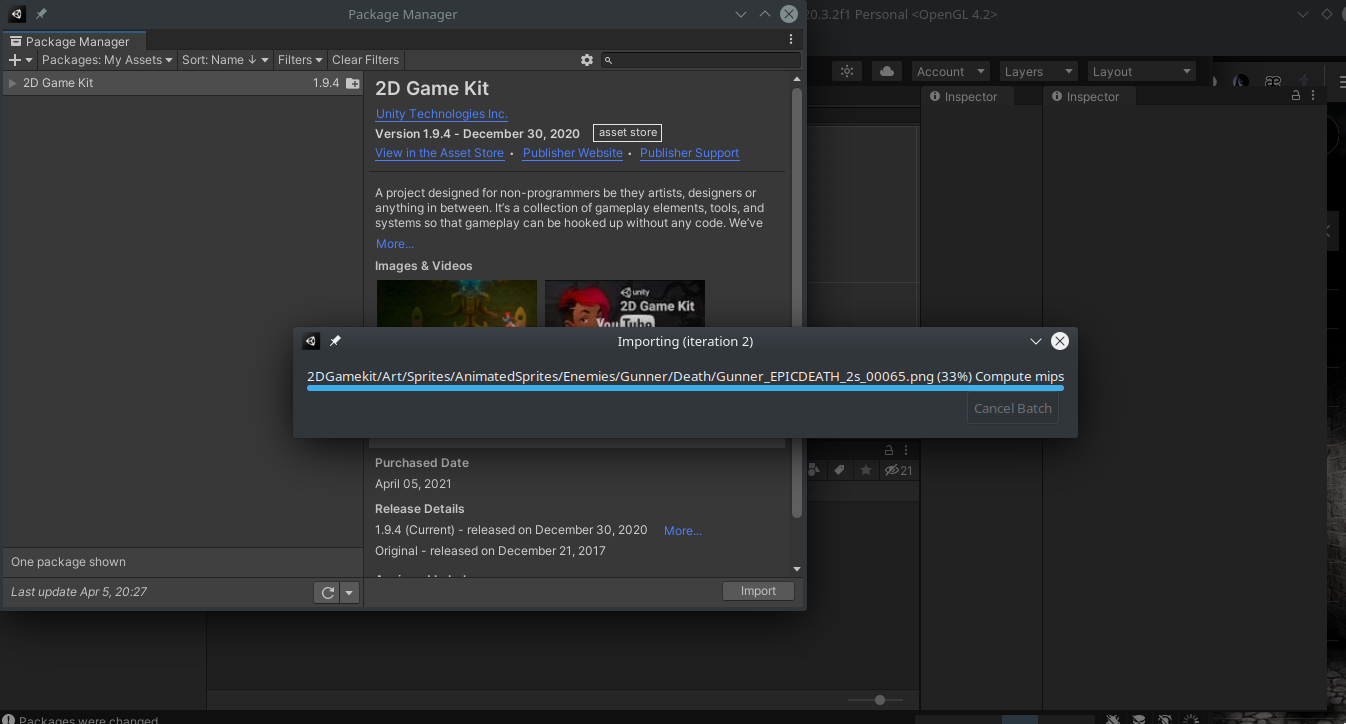Click the package details vertical scrollbar
Image resolution: width=1346 pixels, height=724 pixels.
[797, 303]
